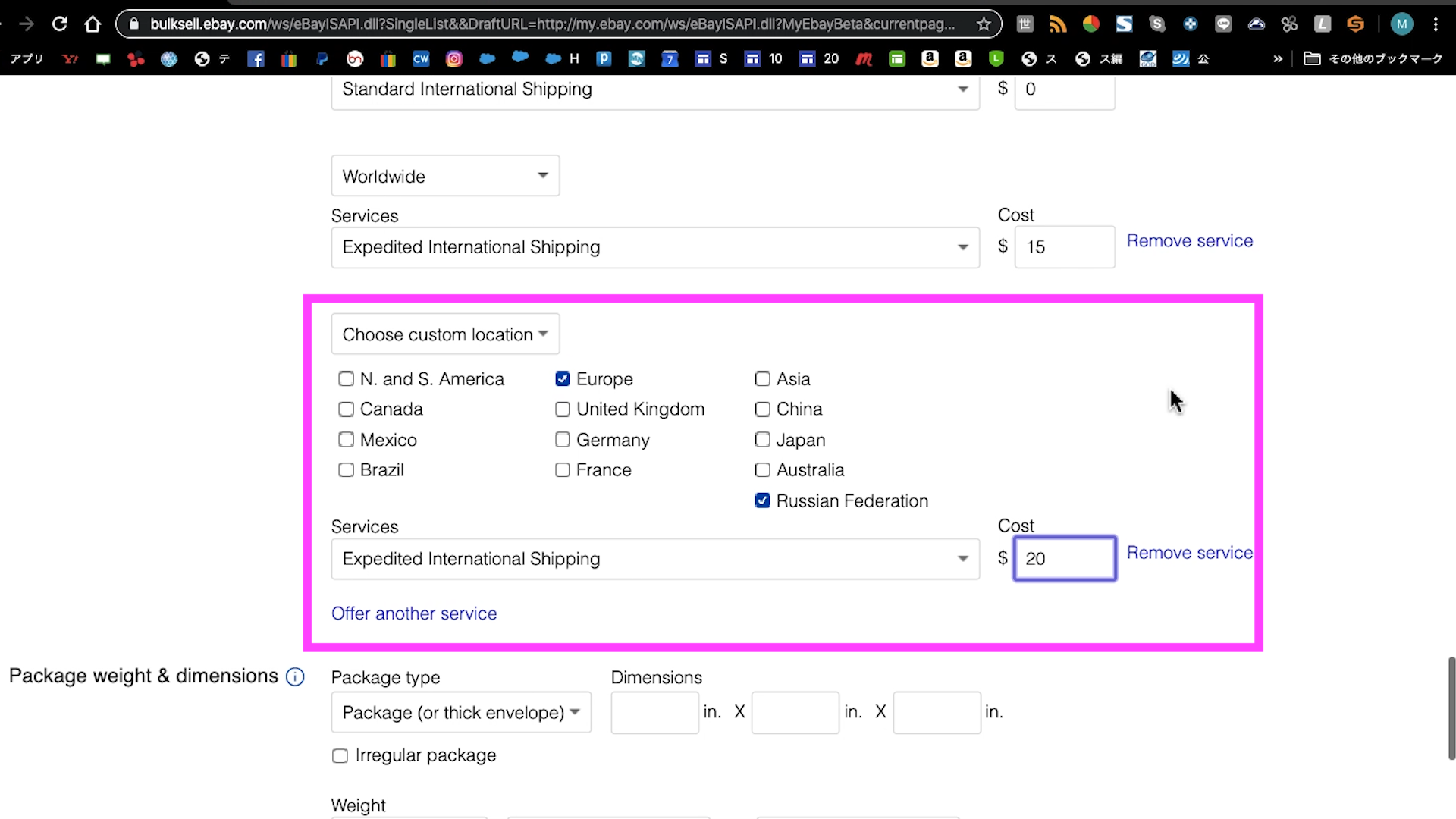1456x819 pixels.
Task: Open the Worldwide location dropdown
Action: (x=445, y=176)
